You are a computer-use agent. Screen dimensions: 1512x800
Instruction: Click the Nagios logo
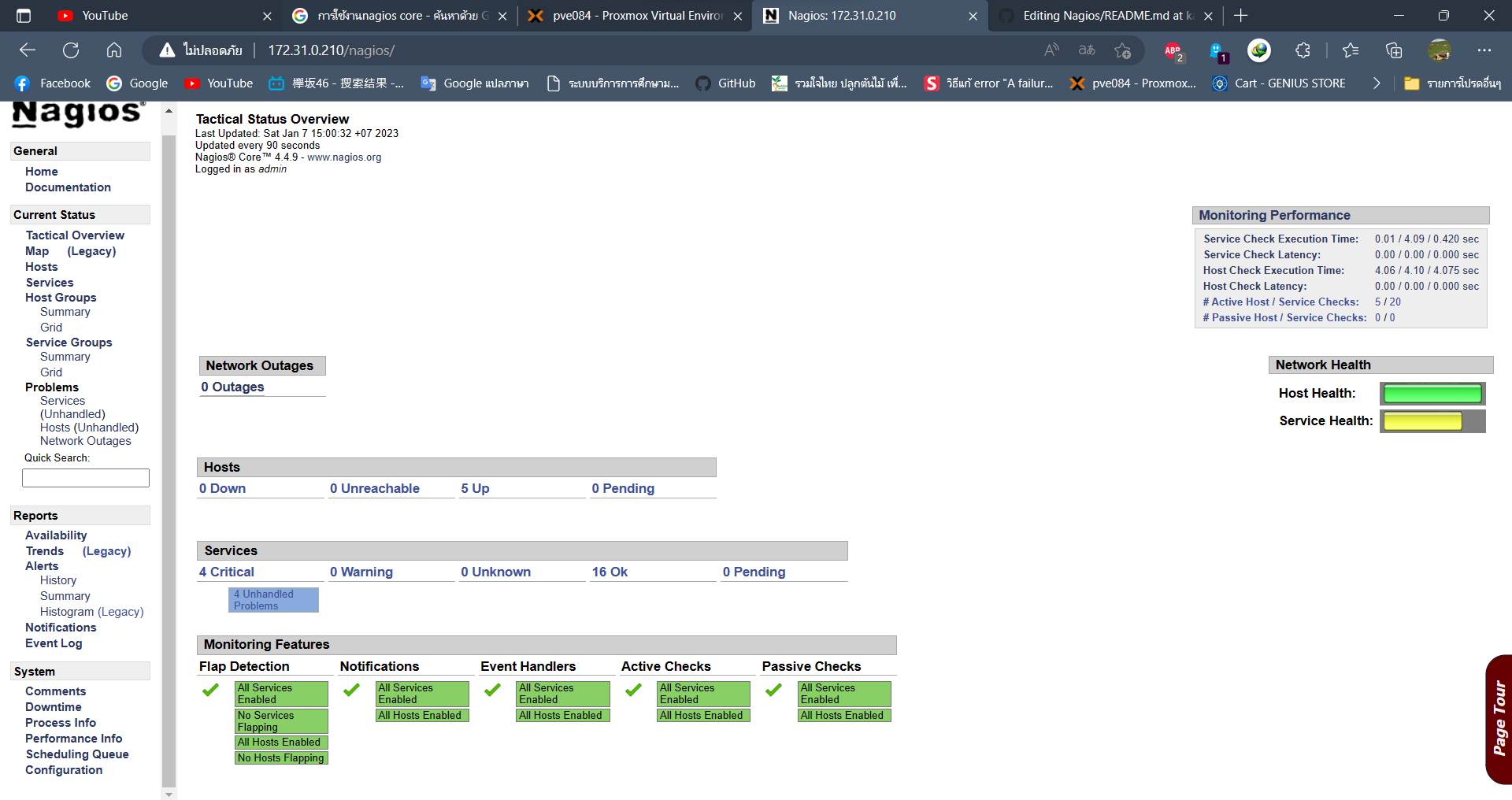pyautogui.click(x=73, y=114)
